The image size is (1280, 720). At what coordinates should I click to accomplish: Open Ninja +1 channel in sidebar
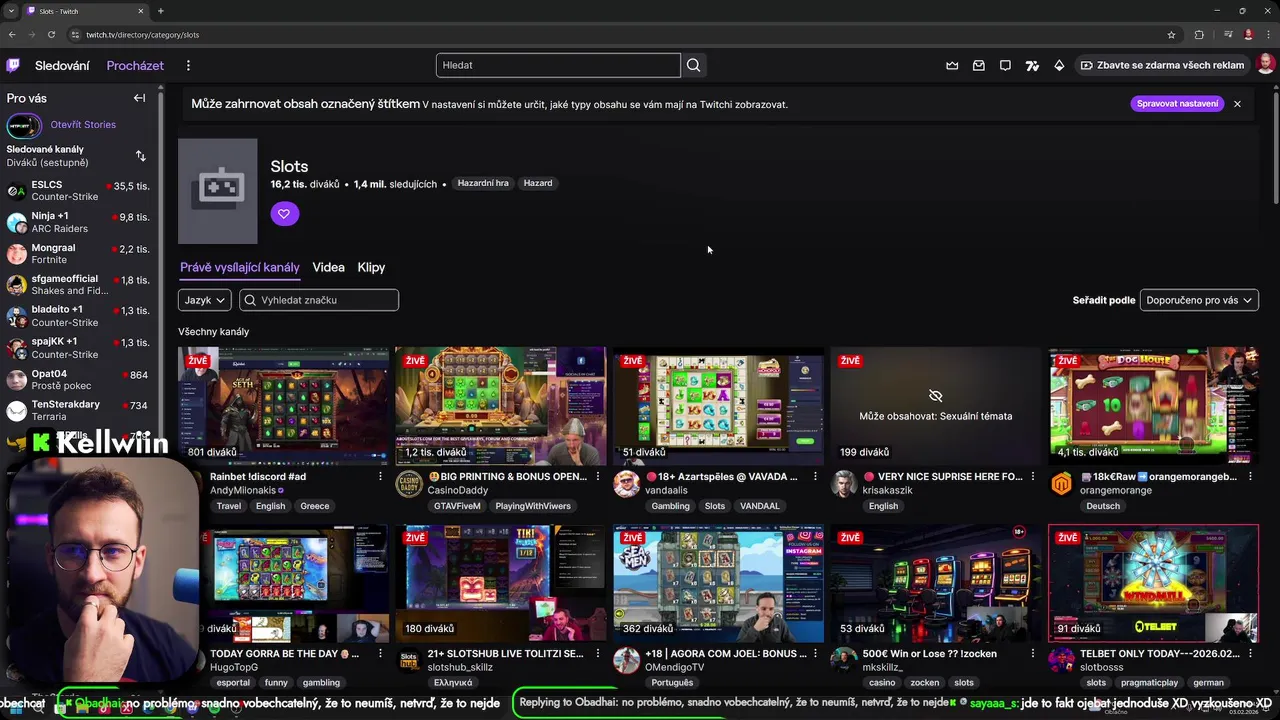(x=78, y=221)
